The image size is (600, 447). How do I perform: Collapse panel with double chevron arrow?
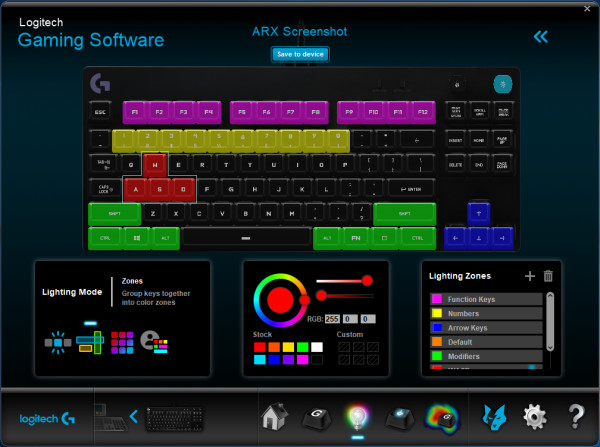541,37
